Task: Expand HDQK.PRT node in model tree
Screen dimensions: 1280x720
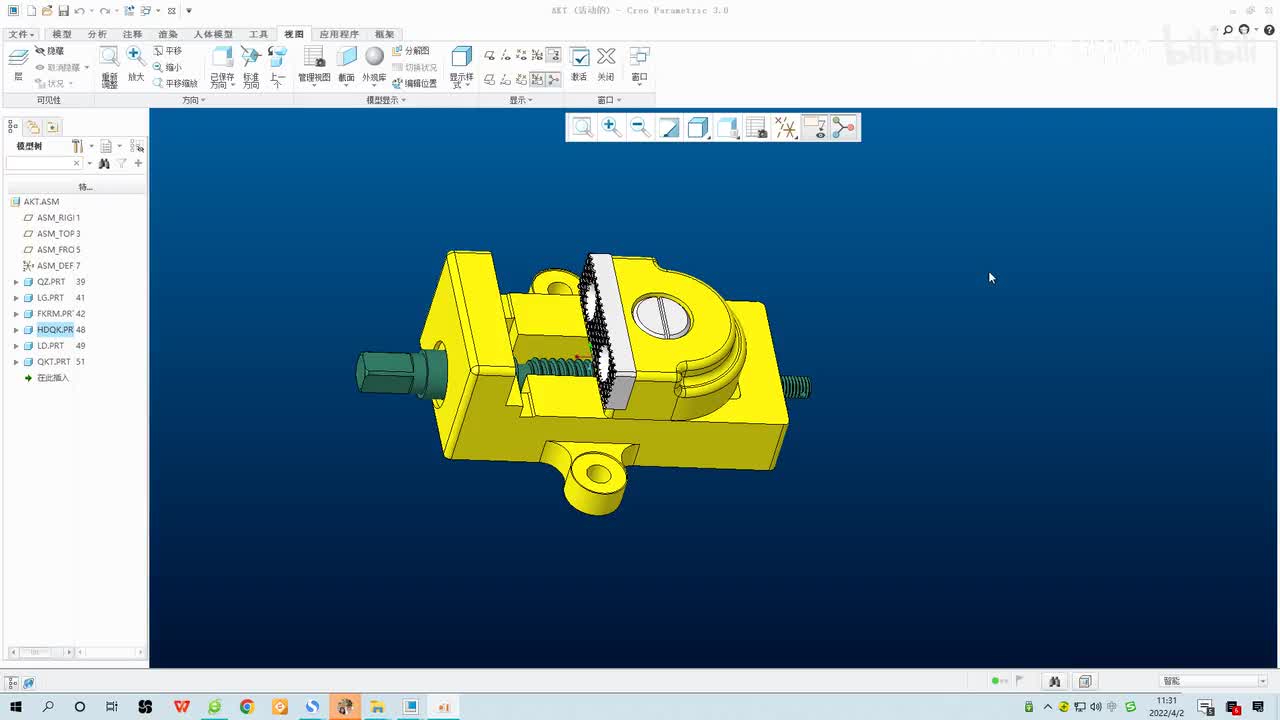Action: pos(16,330)
